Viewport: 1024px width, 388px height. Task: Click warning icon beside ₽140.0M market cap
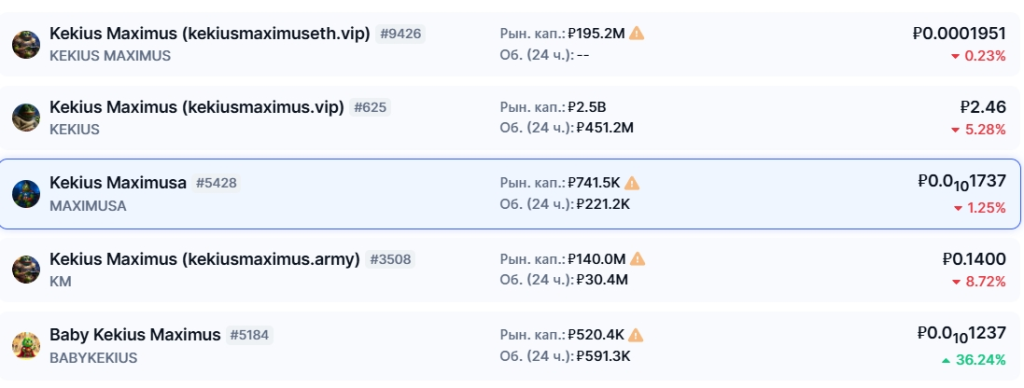pyautogui.click(x=637, y=259)
